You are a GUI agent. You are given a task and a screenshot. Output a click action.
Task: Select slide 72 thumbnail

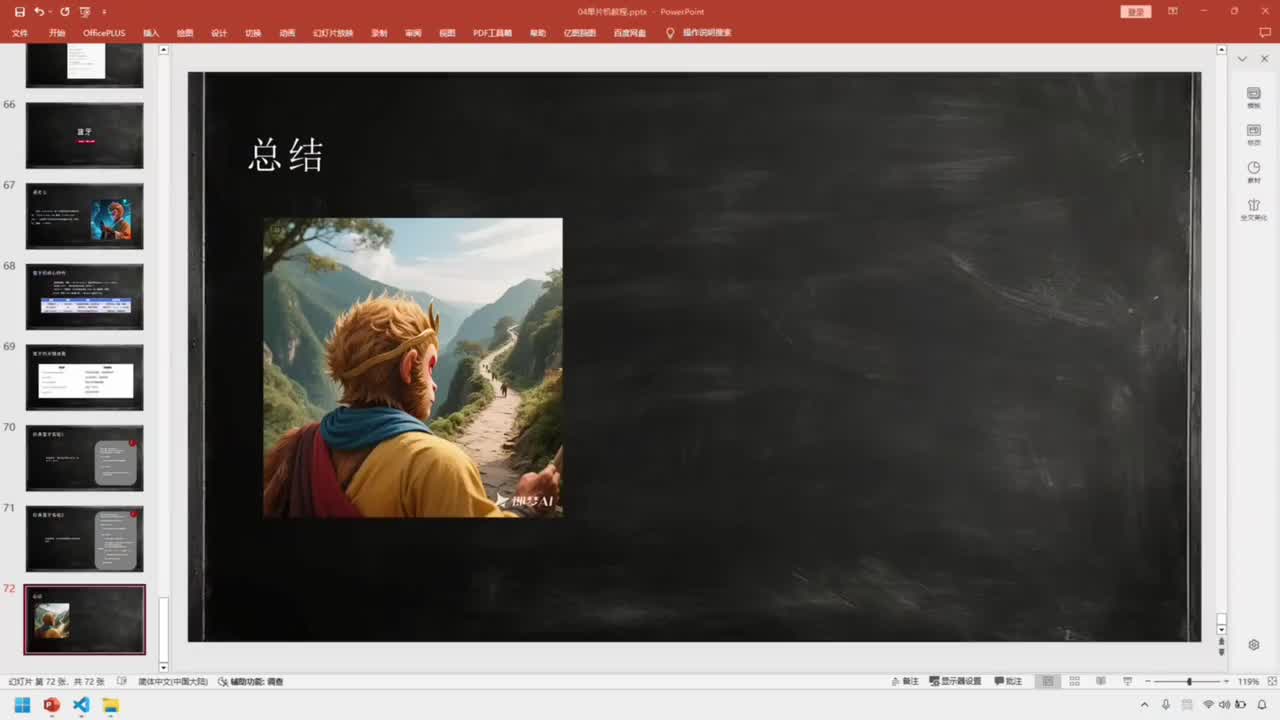(85, 620)
